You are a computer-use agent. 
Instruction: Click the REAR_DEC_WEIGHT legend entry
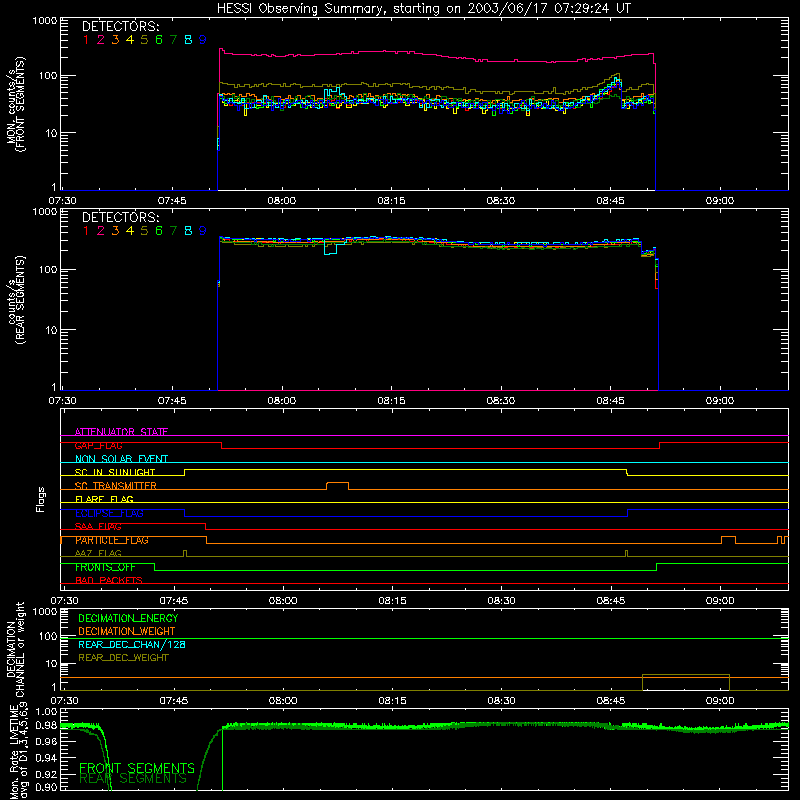(123, 658)
